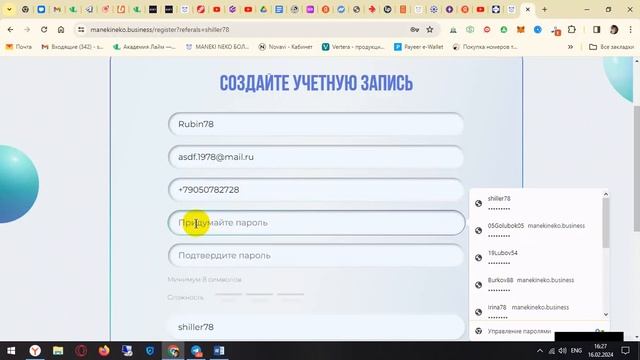This screenshot has width=640, height=360.
Task: Open Opera from taskbar
Action: pyautogui.click(x=81, y=351)
